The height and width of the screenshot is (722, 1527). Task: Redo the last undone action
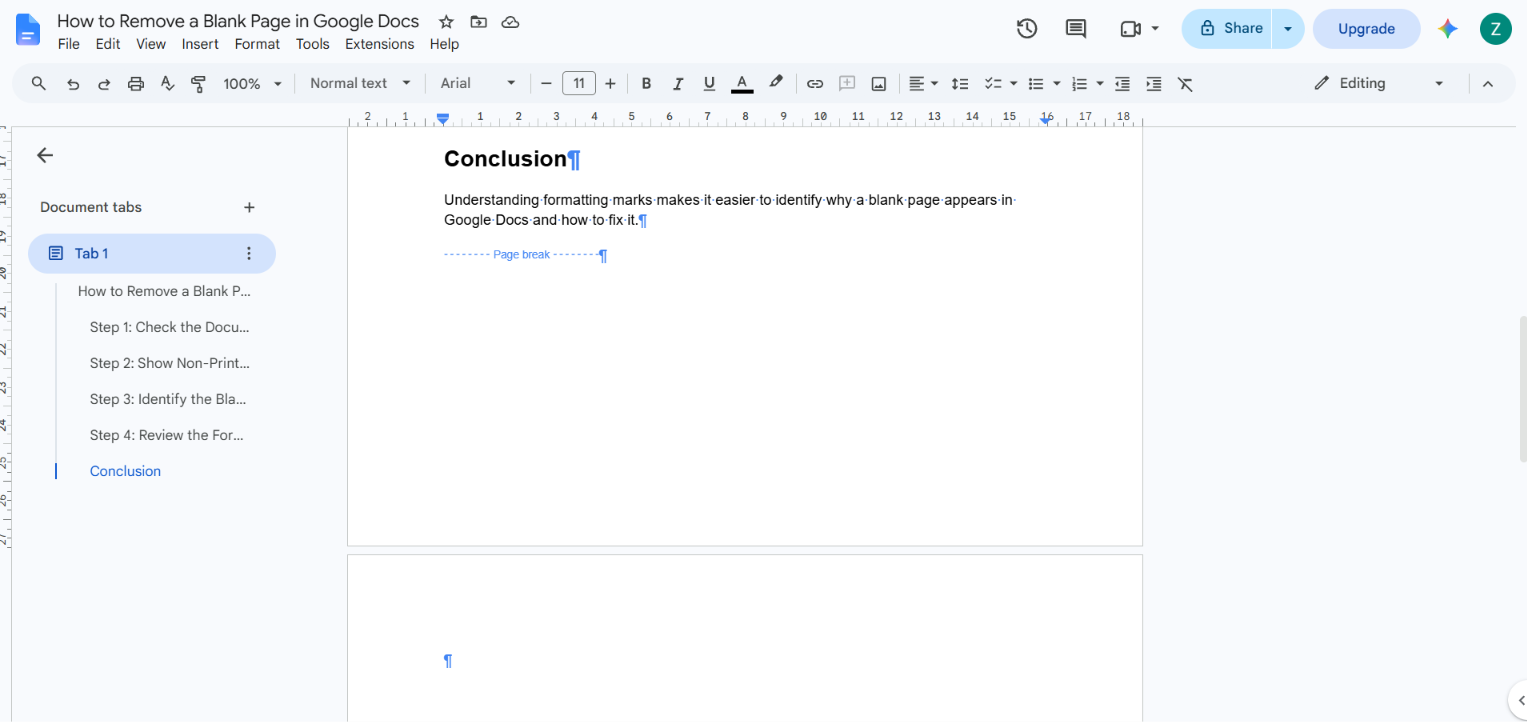coord(104,84)
